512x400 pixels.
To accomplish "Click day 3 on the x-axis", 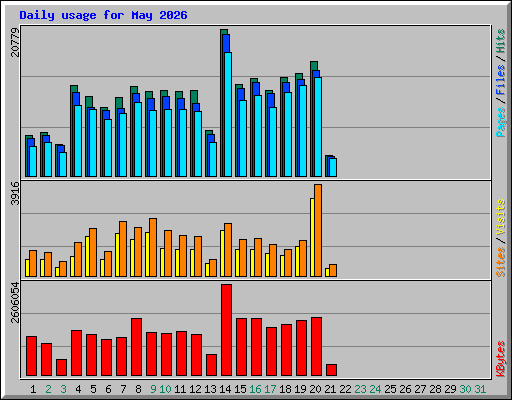I will [x=63, y=389].
